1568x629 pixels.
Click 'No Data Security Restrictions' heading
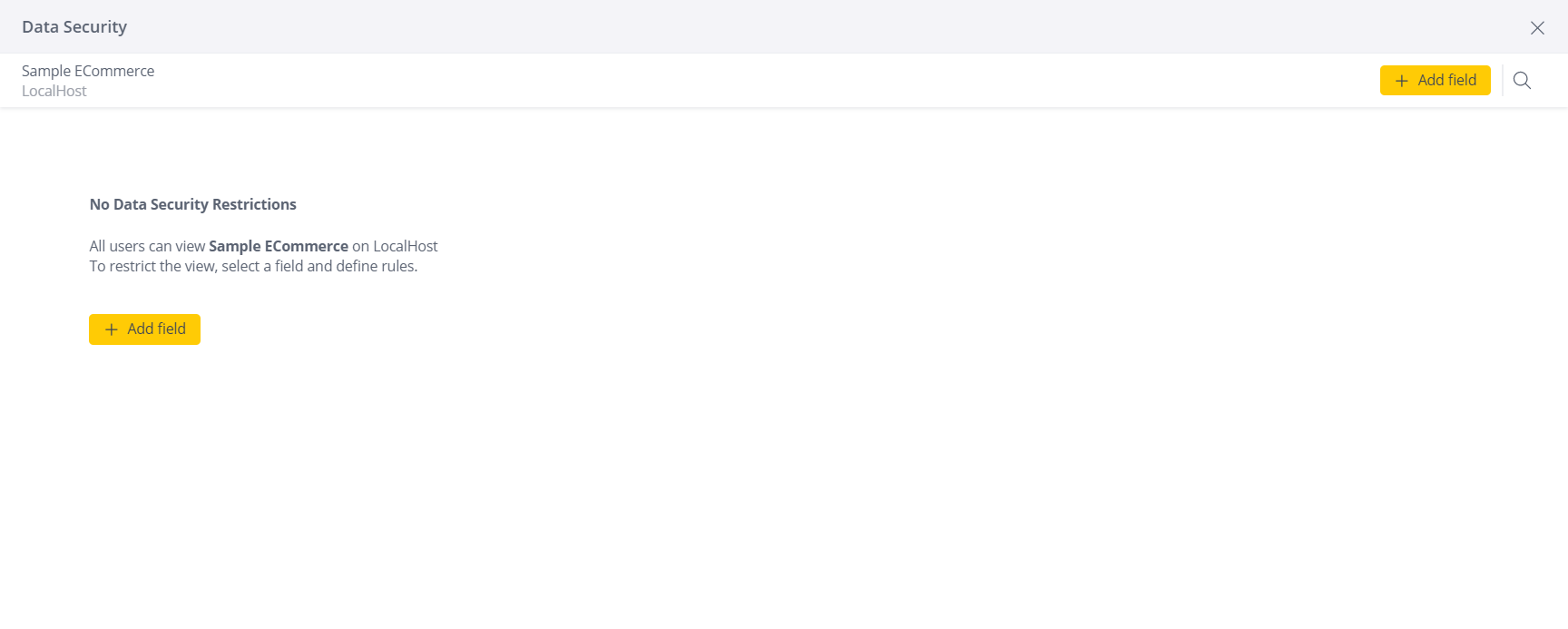(x=193, y=204)
